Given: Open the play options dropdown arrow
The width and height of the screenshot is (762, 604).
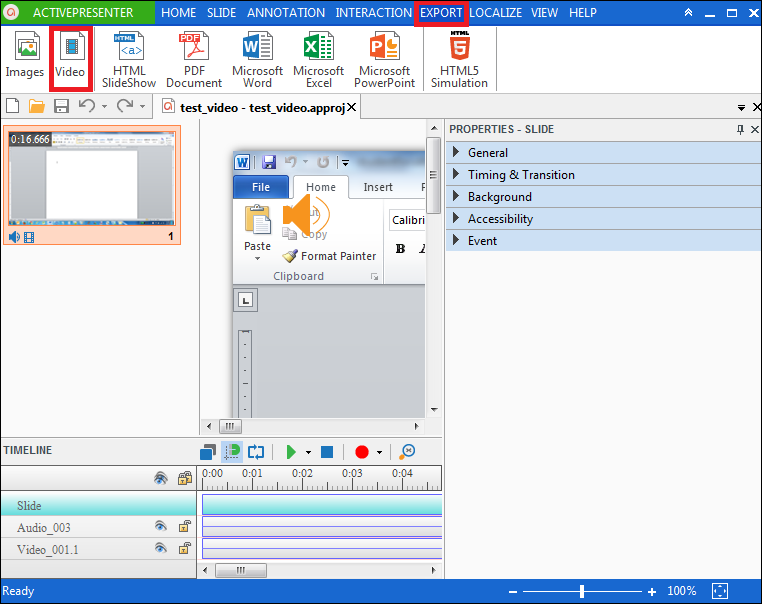Looking at the screenshot, I should pyautogui.click(x=308, y=452).
